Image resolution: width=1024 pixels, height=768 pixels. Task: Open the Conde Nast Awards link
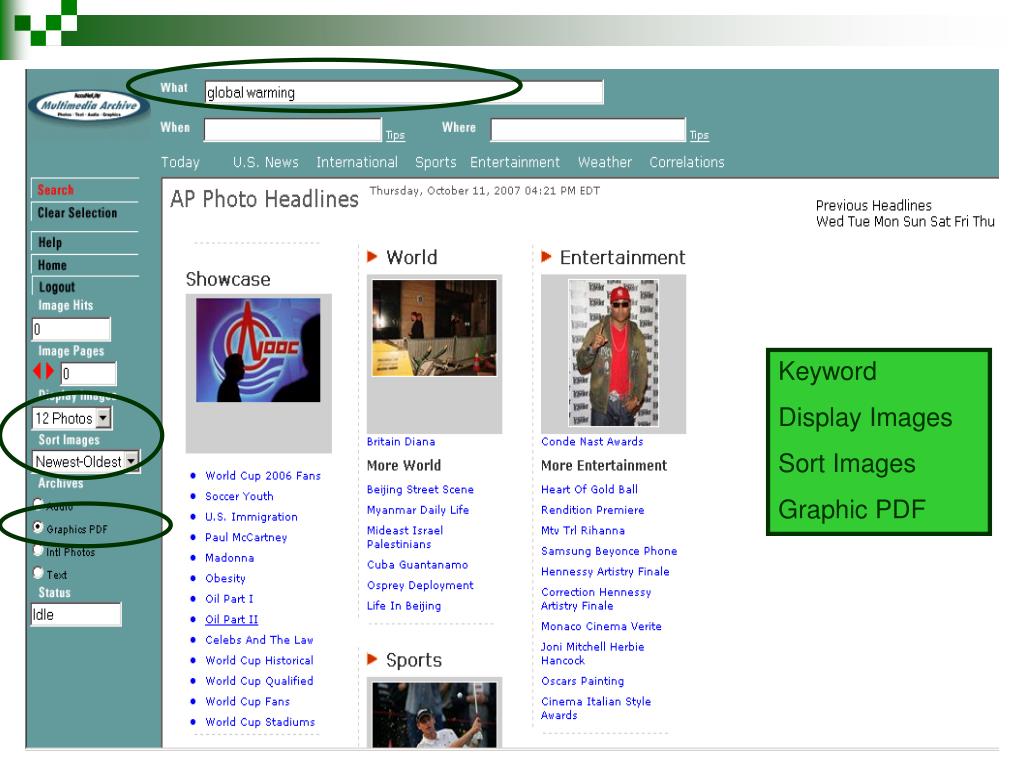(x=592, y=441)
